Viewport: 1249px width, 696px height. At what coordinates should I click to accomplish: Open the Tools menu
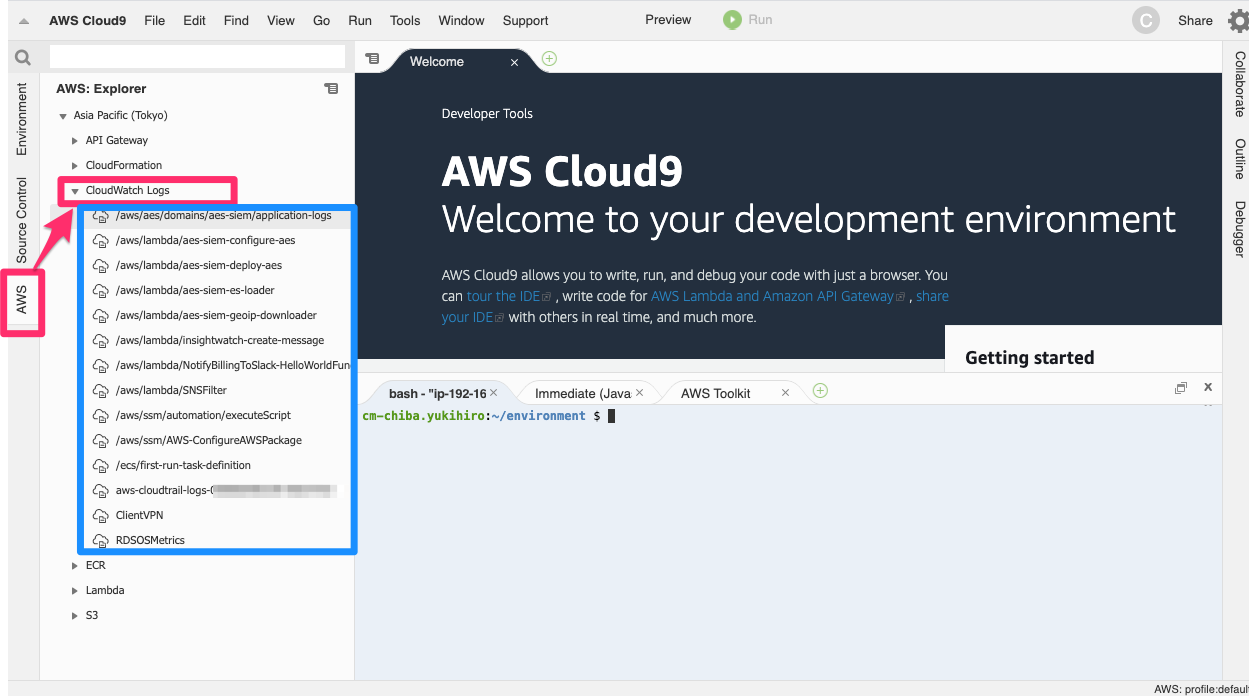coord(404,19)
